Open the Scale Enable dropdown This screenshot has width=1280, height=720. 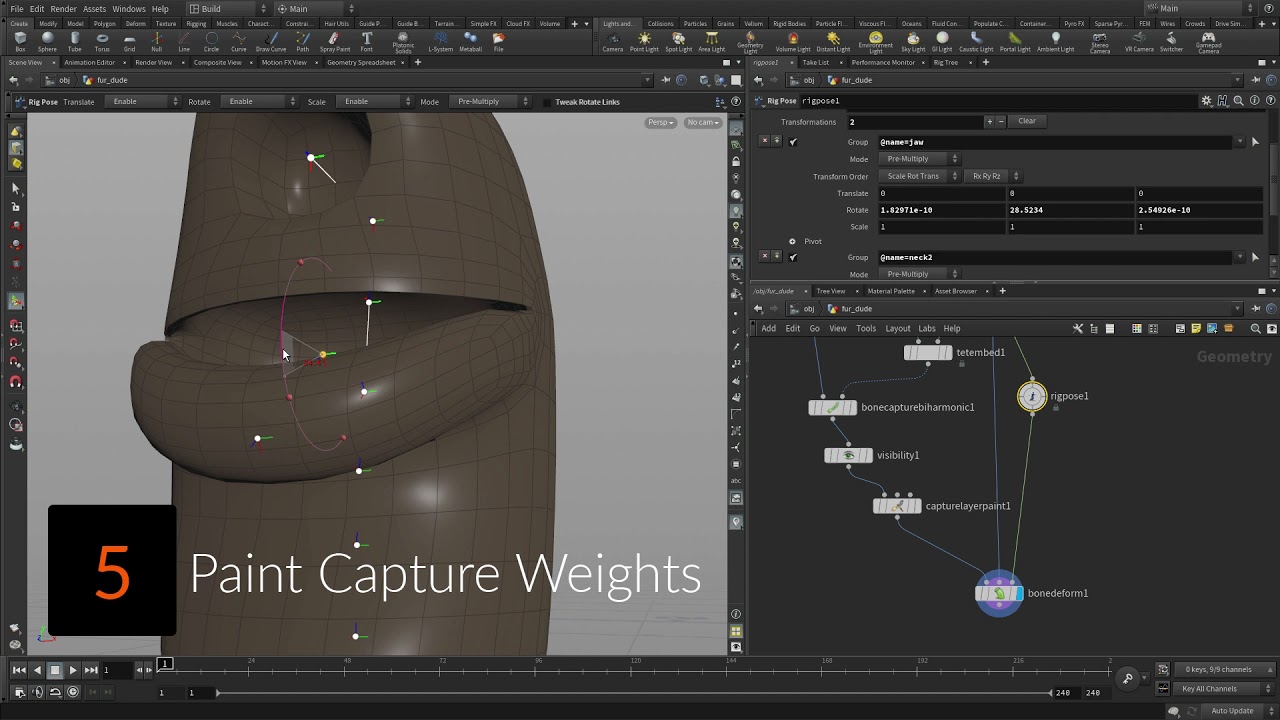point(373,101)
